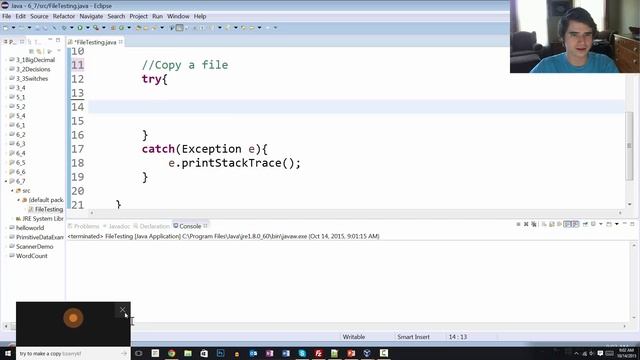The width and height of the screenshot is (640, 360).
Task: Select the WordCount project
Action: tap(28, 256)
